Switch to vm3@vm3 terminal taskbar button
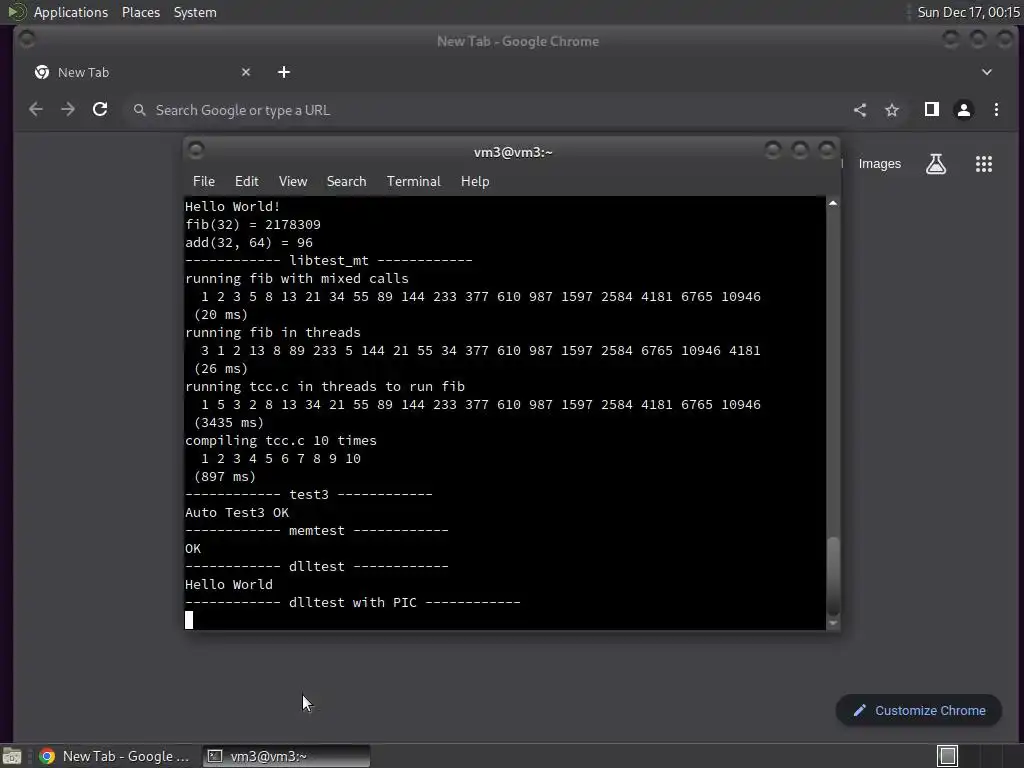Image resolution: width=1024 pixels, height=768 pixels. [x=286, y=756]
